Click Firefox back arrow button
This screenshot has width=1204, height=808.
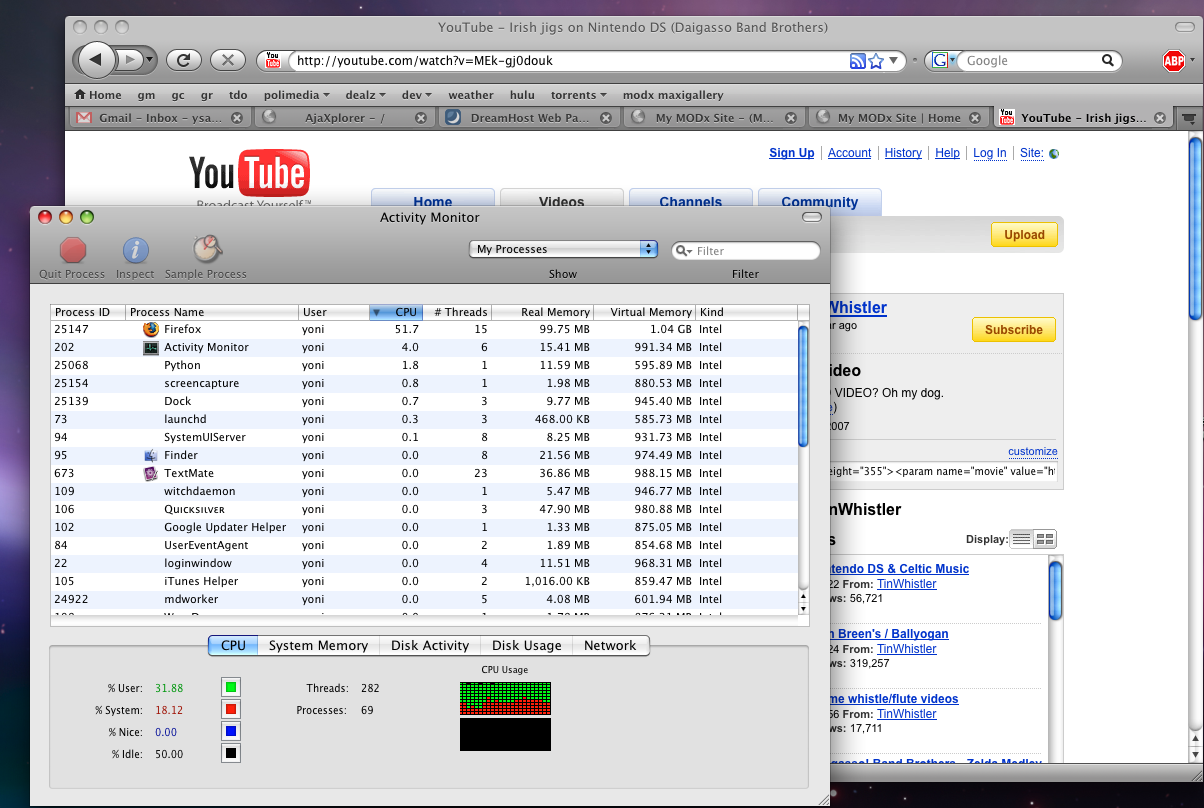pyautogui.click(x=95, y=60)
